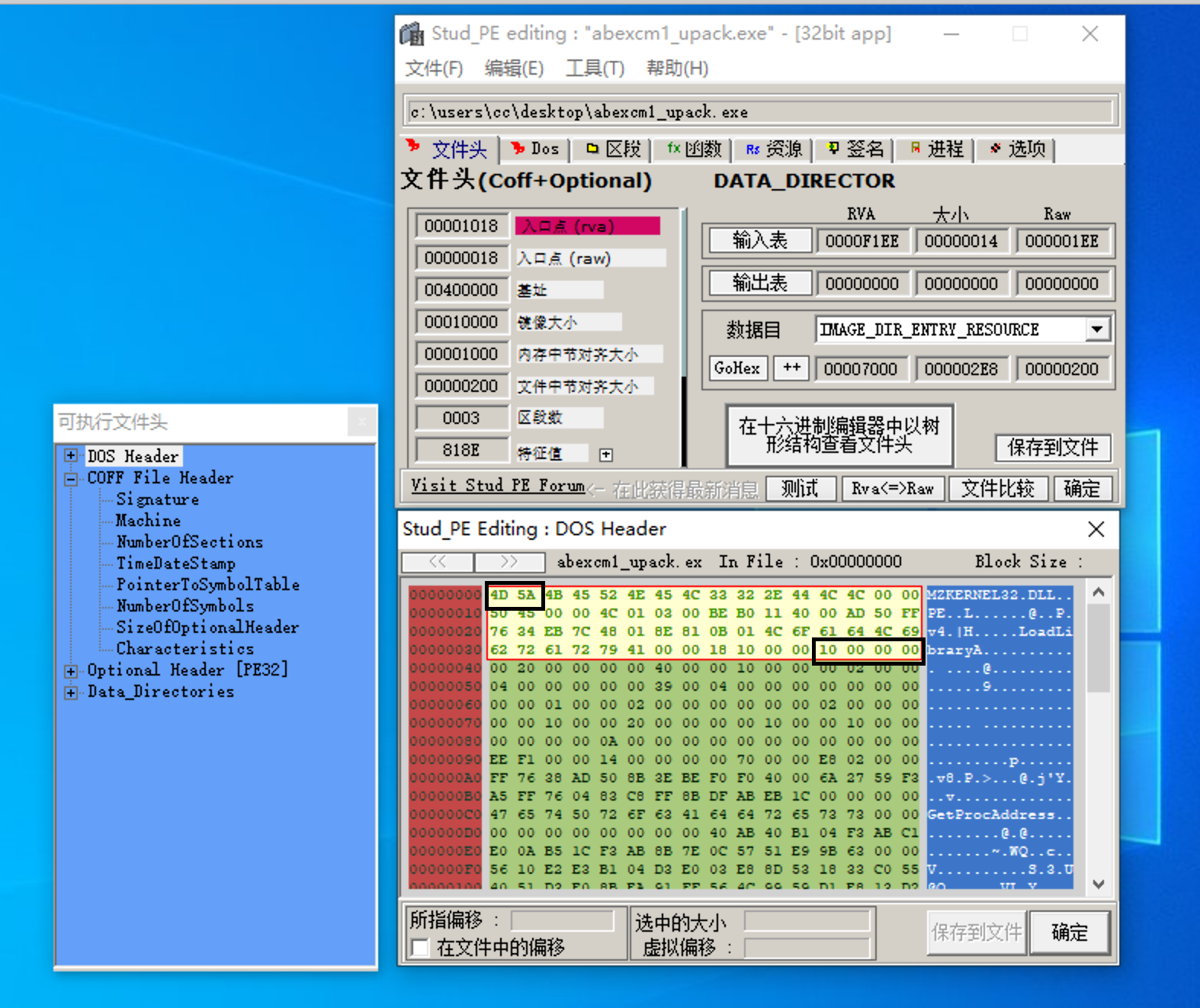The width and height of the screenshot is (1200, 1008).
Task: Switch to the 进程 tab
Action: 936,149
